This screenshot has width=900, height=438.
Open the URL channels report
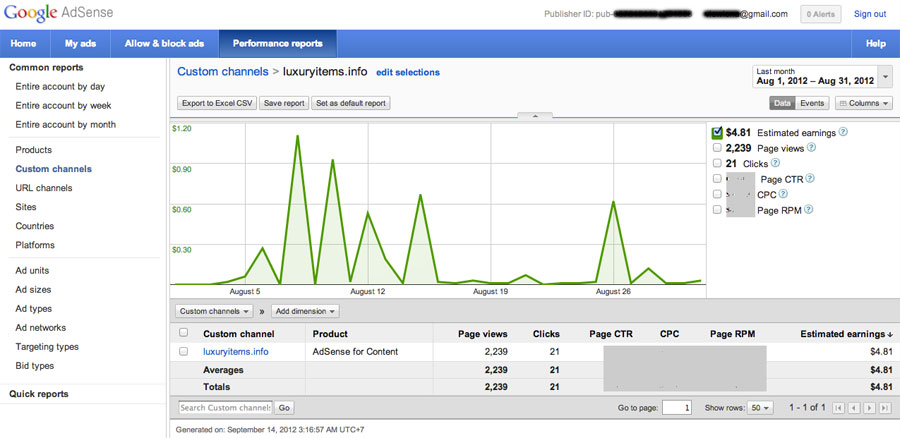coord(44,188)
